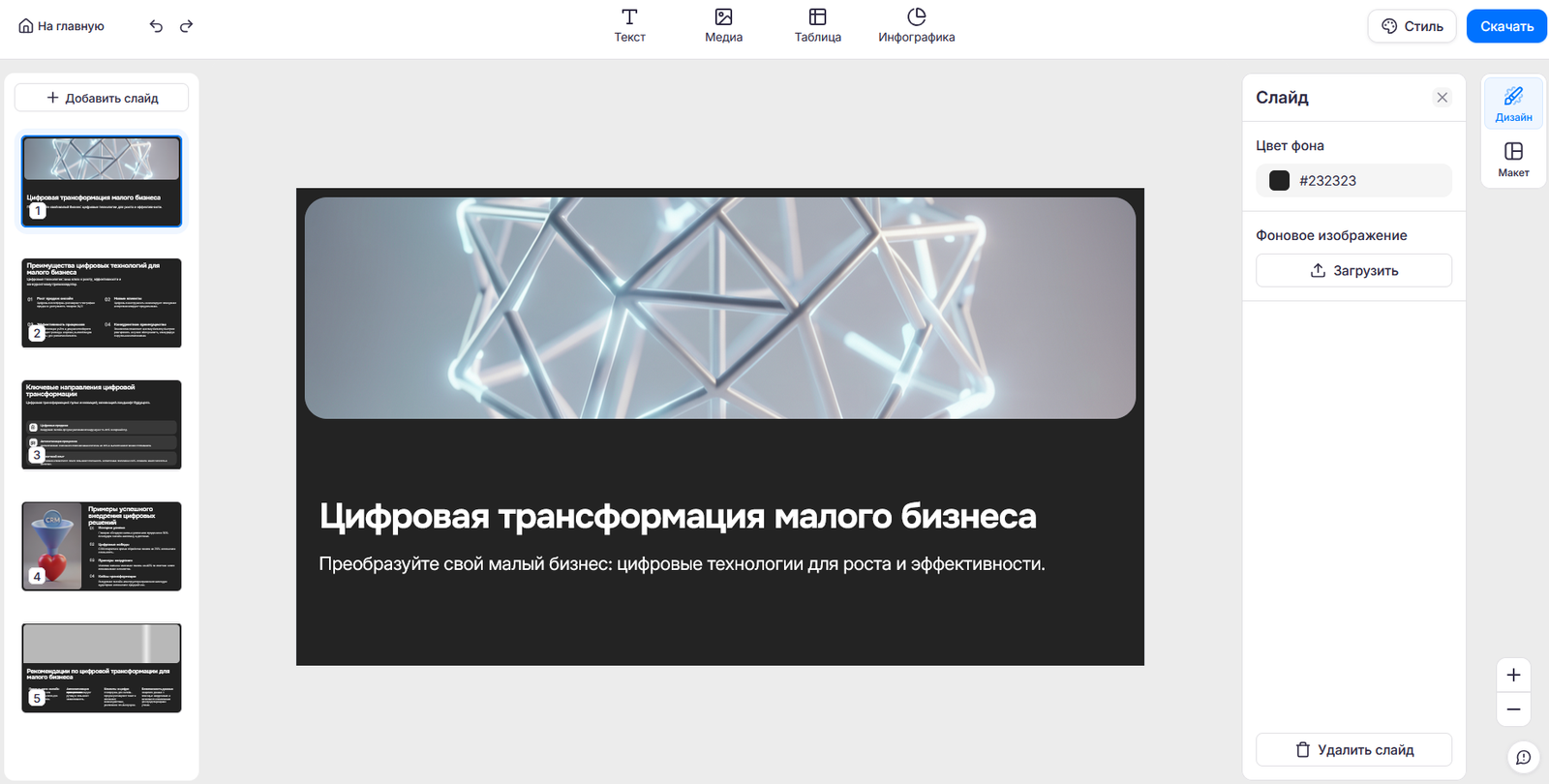1549x784 pixels.
Task: Zoom in with the plus button
Action: 1513,675
